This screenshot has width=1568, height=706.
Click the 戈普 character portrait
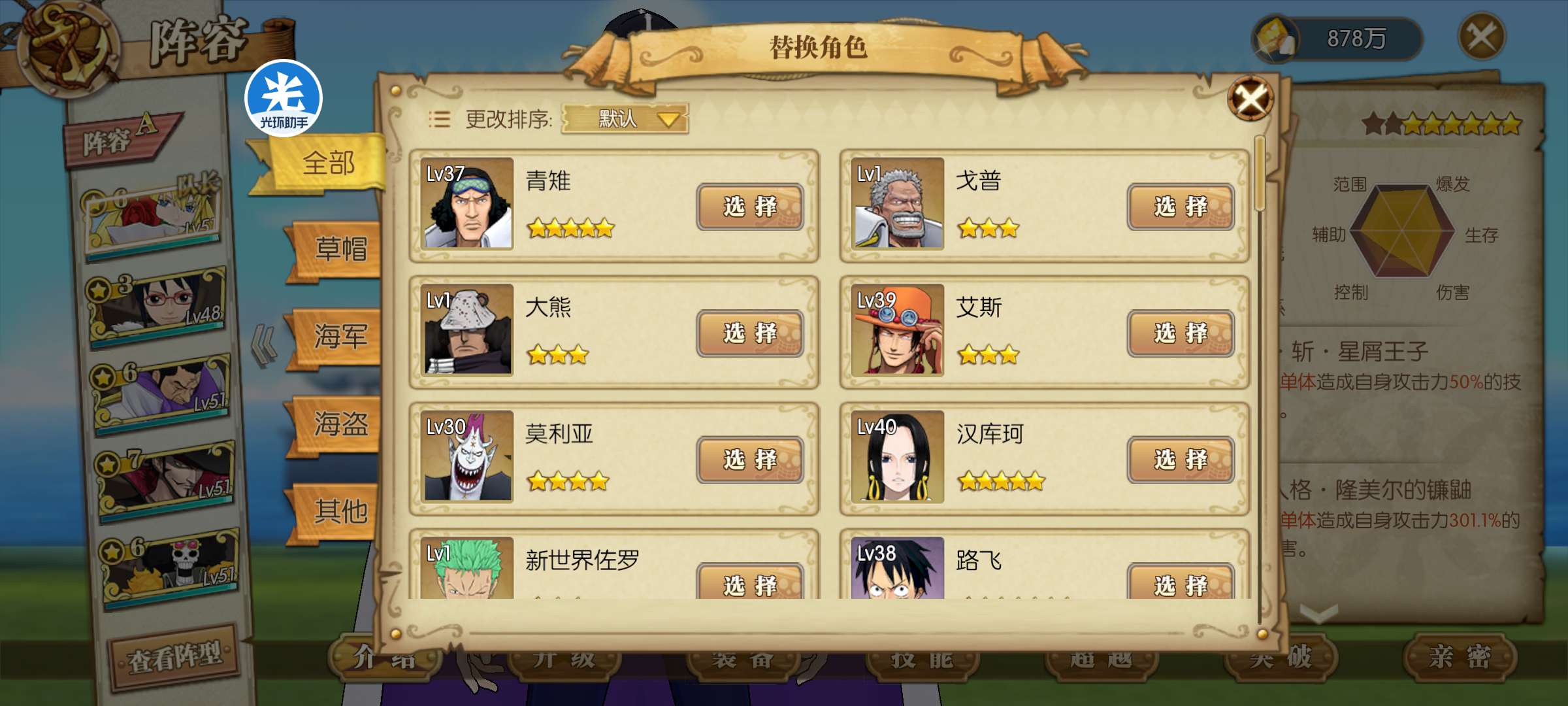[x=898, y=203]
